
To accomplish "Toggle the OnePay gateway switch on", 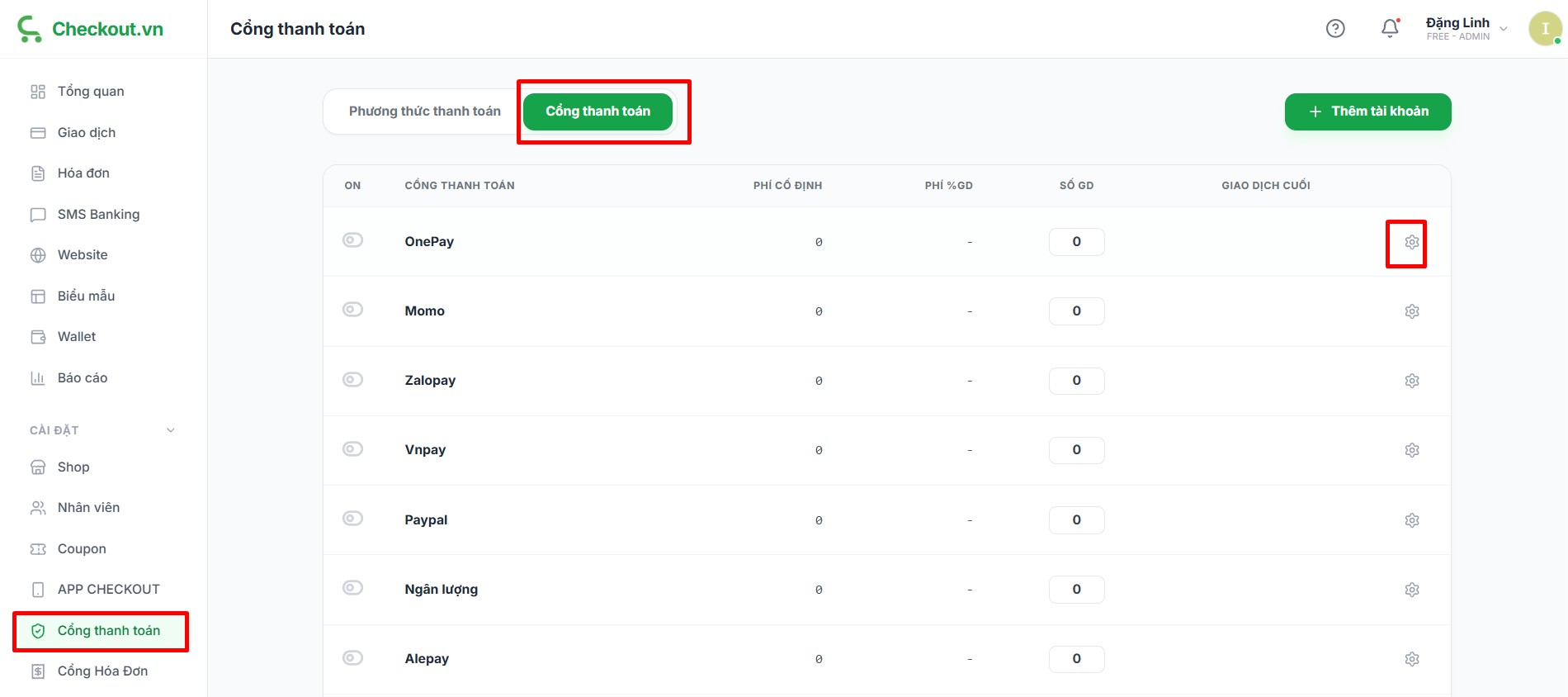I will (352, 240).
